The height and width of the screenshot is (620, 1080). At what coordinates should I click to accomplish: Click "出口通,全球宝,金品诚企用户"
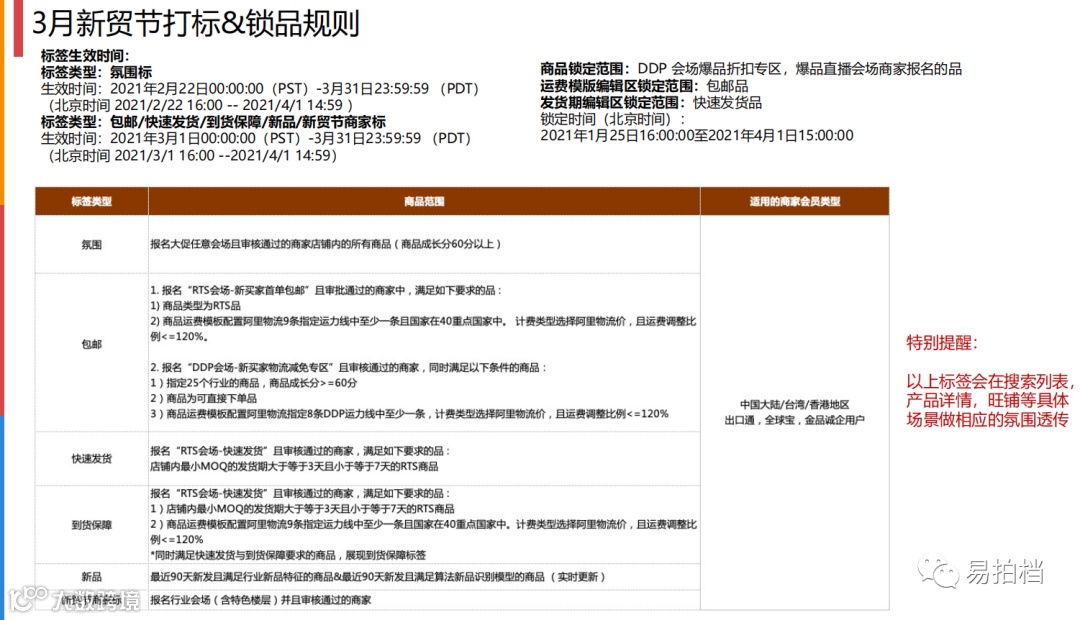point(795,420)
